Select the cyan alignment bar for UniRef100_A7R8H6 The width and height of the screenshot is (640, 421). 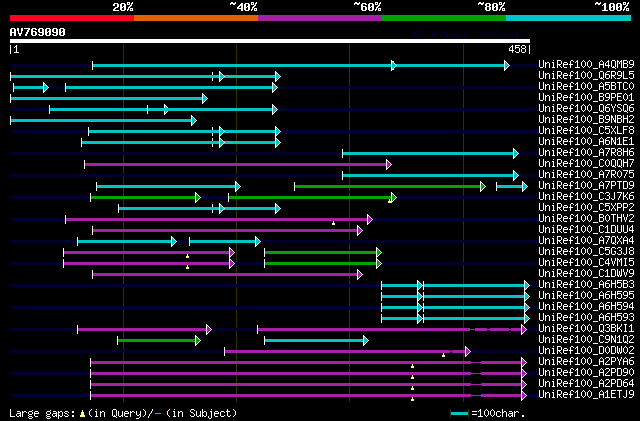pos(431,154)
